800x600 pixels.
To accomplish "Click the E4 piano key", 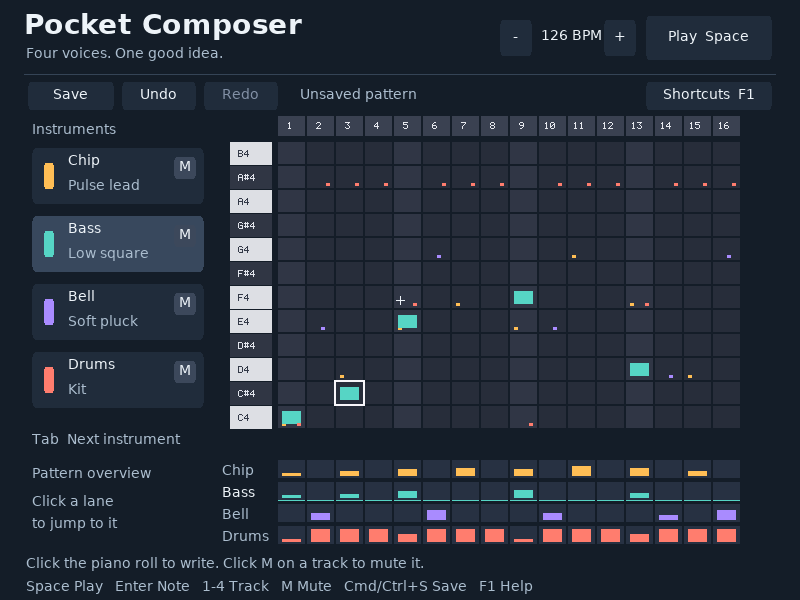I will 251,321.
